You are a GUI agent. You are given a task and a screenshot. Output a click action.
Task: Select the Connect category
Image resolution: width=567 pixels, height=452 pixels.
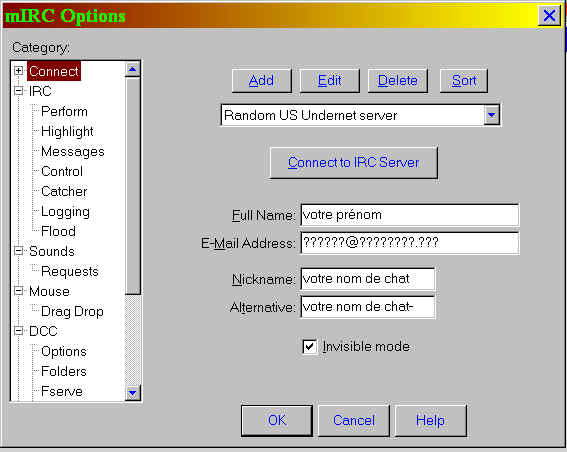click(54, 71)
